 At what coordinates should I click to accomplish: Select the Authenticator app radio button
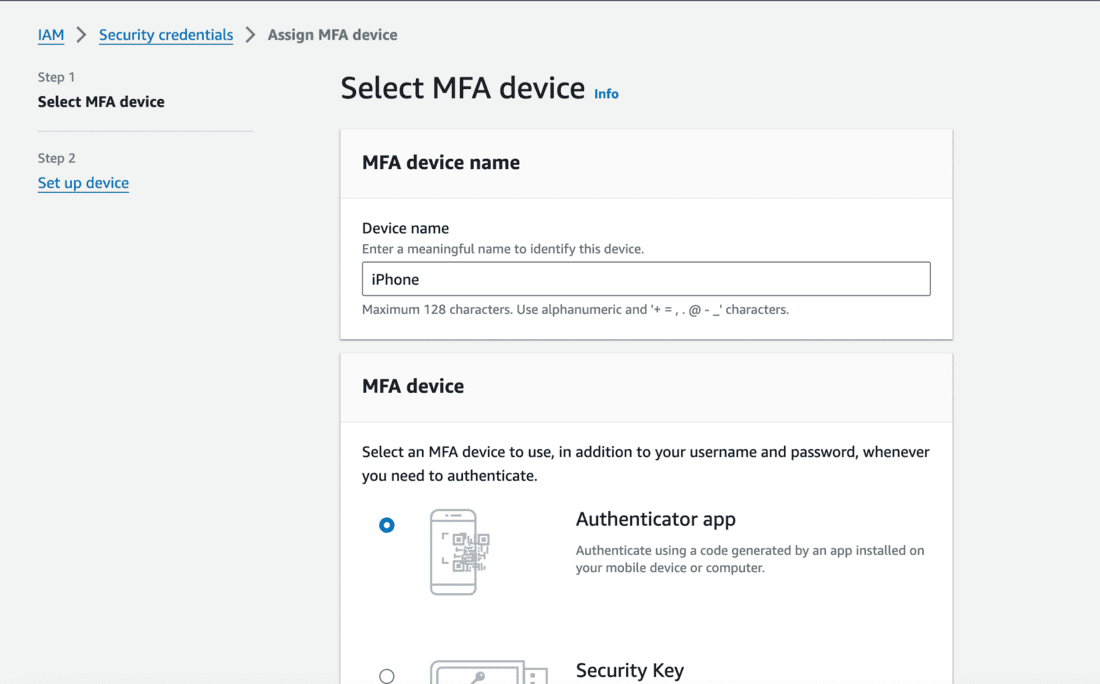point(387,525)
